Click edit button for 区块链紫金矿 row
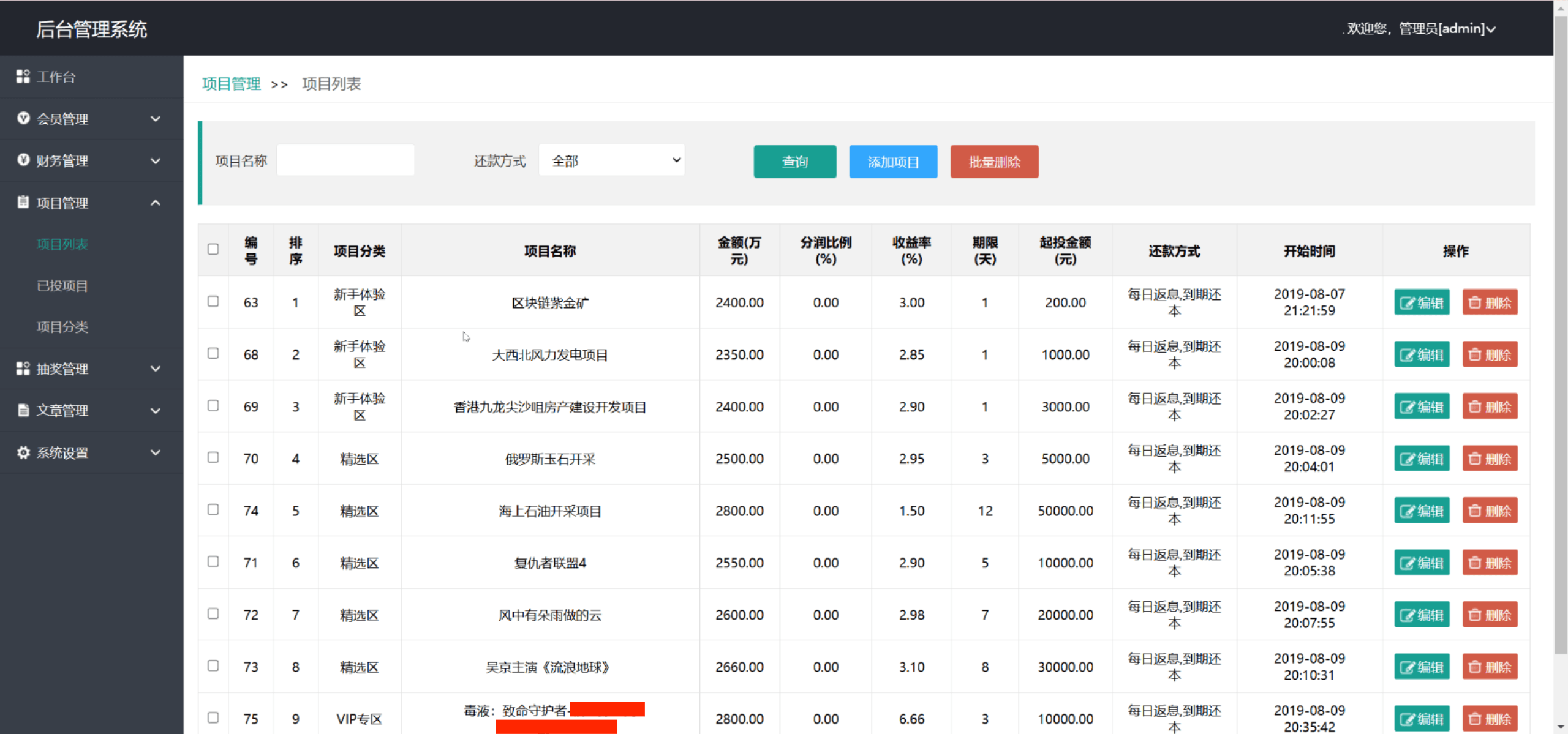1568x734 pixels. (1422, 302)
